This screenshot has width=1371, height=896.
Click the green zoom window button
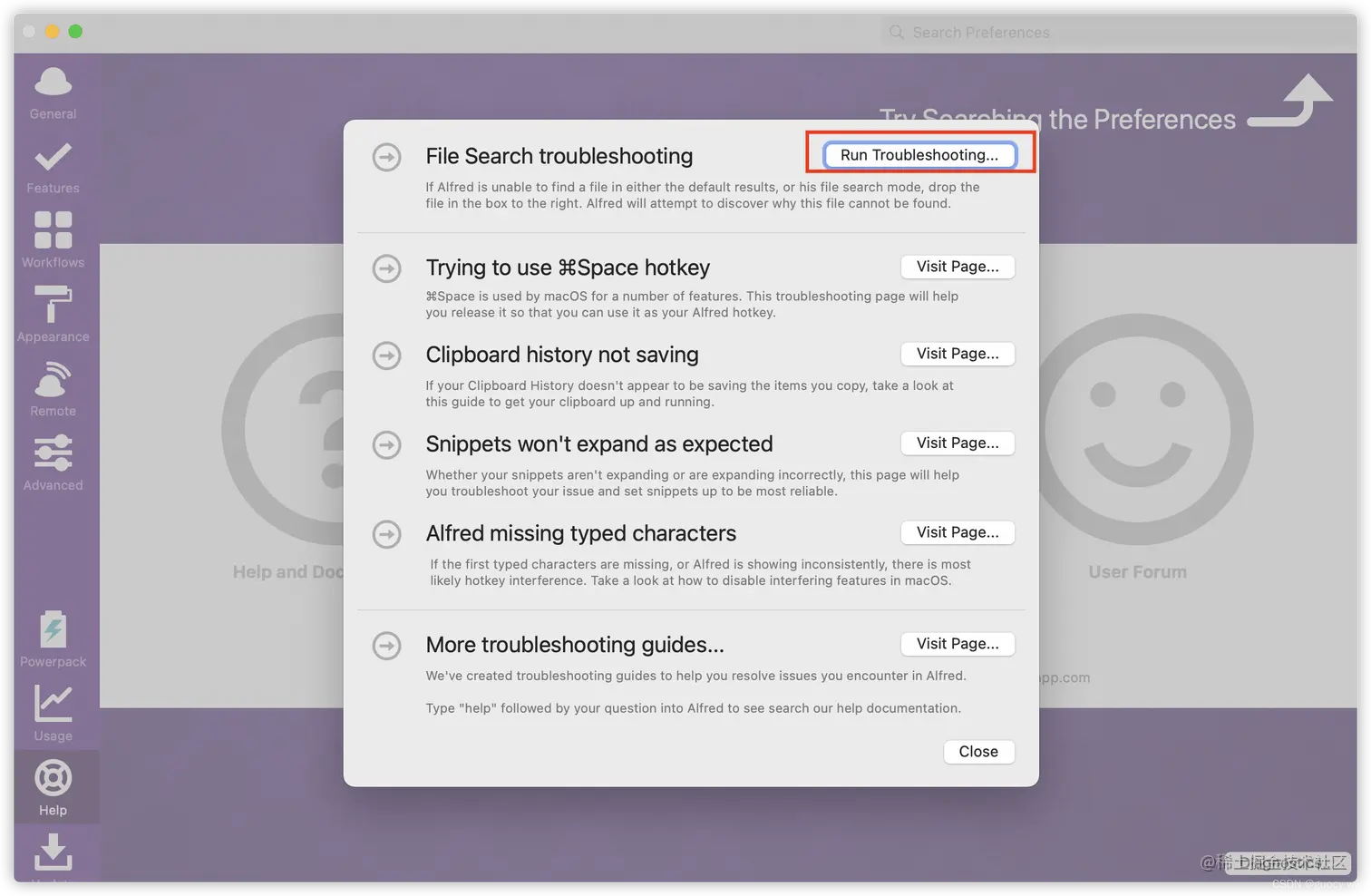(75, 32)
